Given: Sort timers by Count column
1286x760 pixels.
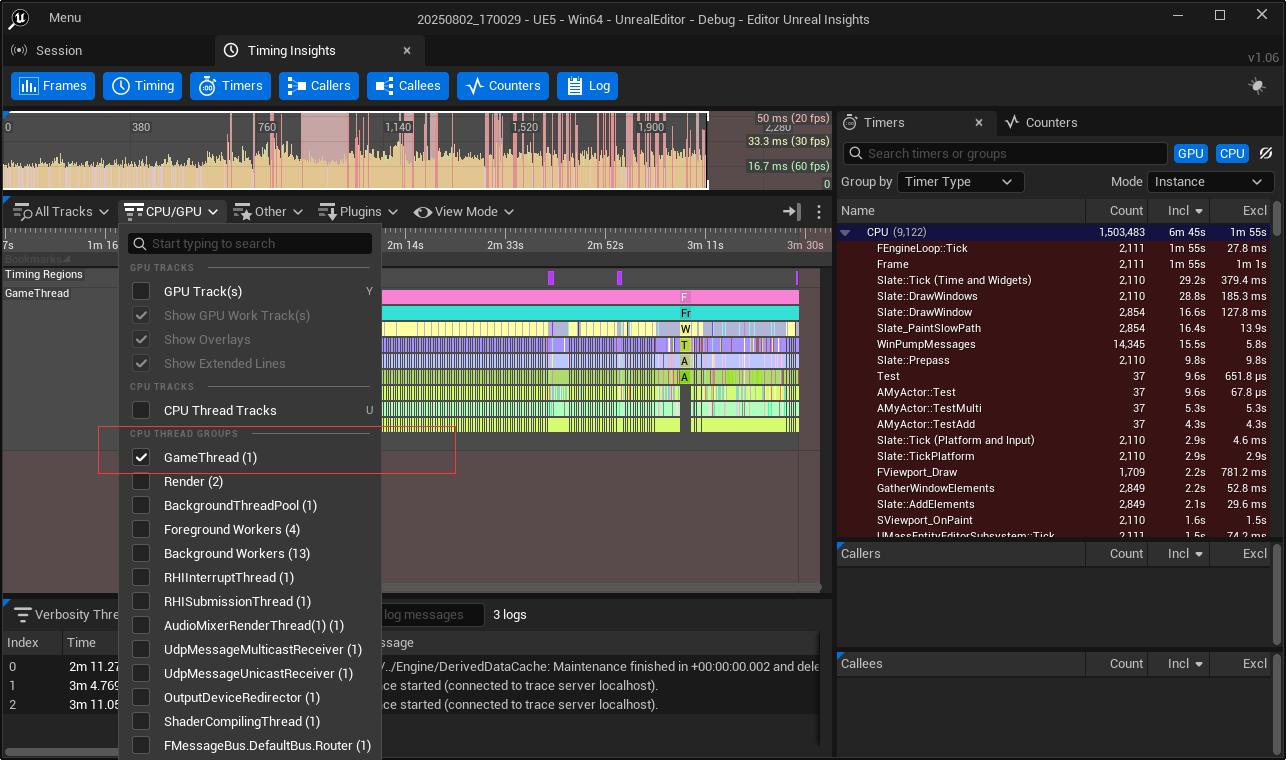Looking at the screenshot, I should 1117,211.
